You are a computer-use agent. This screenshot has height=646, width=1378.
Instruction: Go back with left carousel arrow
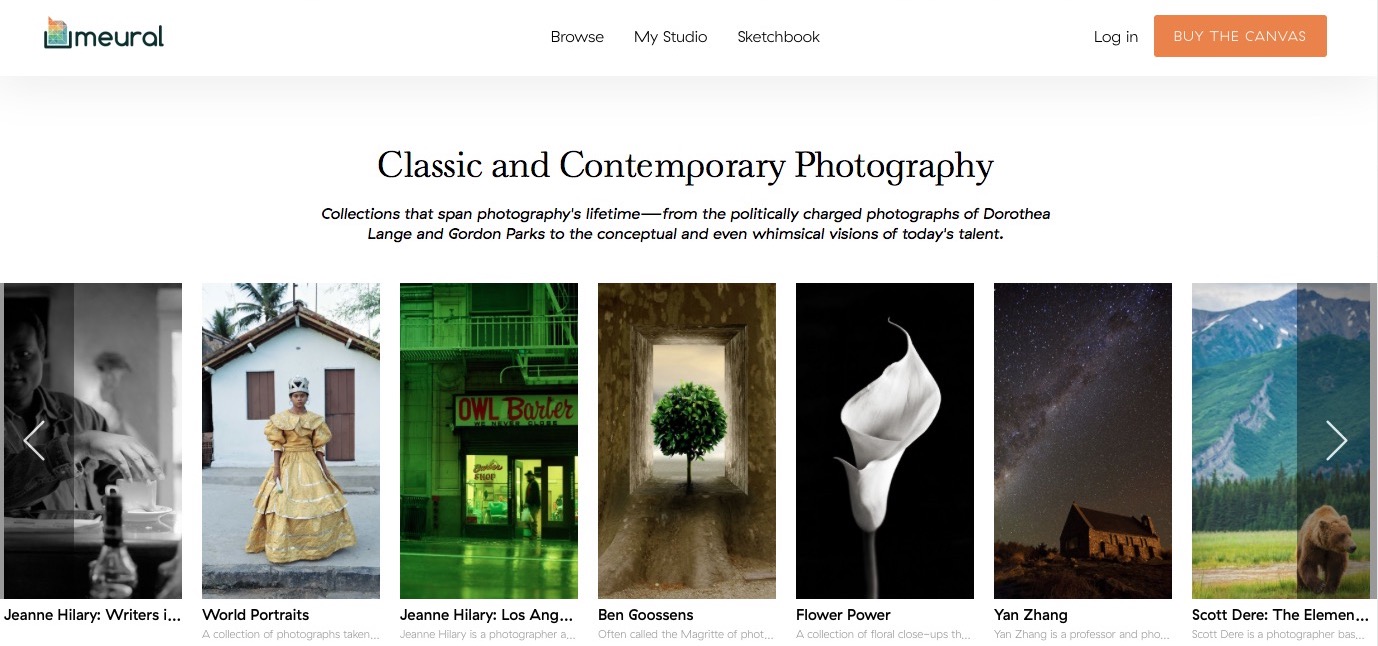pyautogui.click(x=35, y=440)
